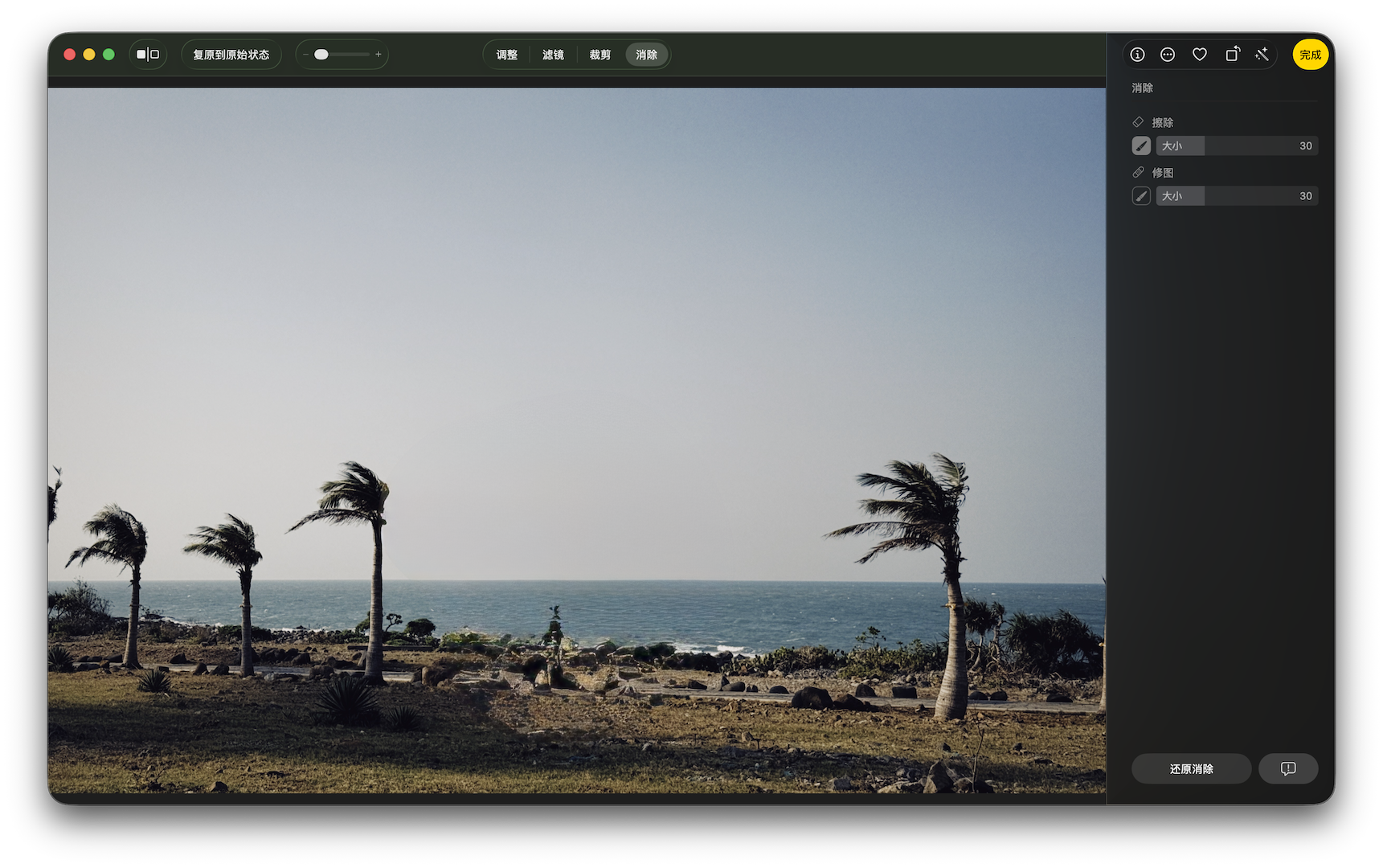
Task: Switch to the 滤镜 tab
Action: [x=553, y=55]
